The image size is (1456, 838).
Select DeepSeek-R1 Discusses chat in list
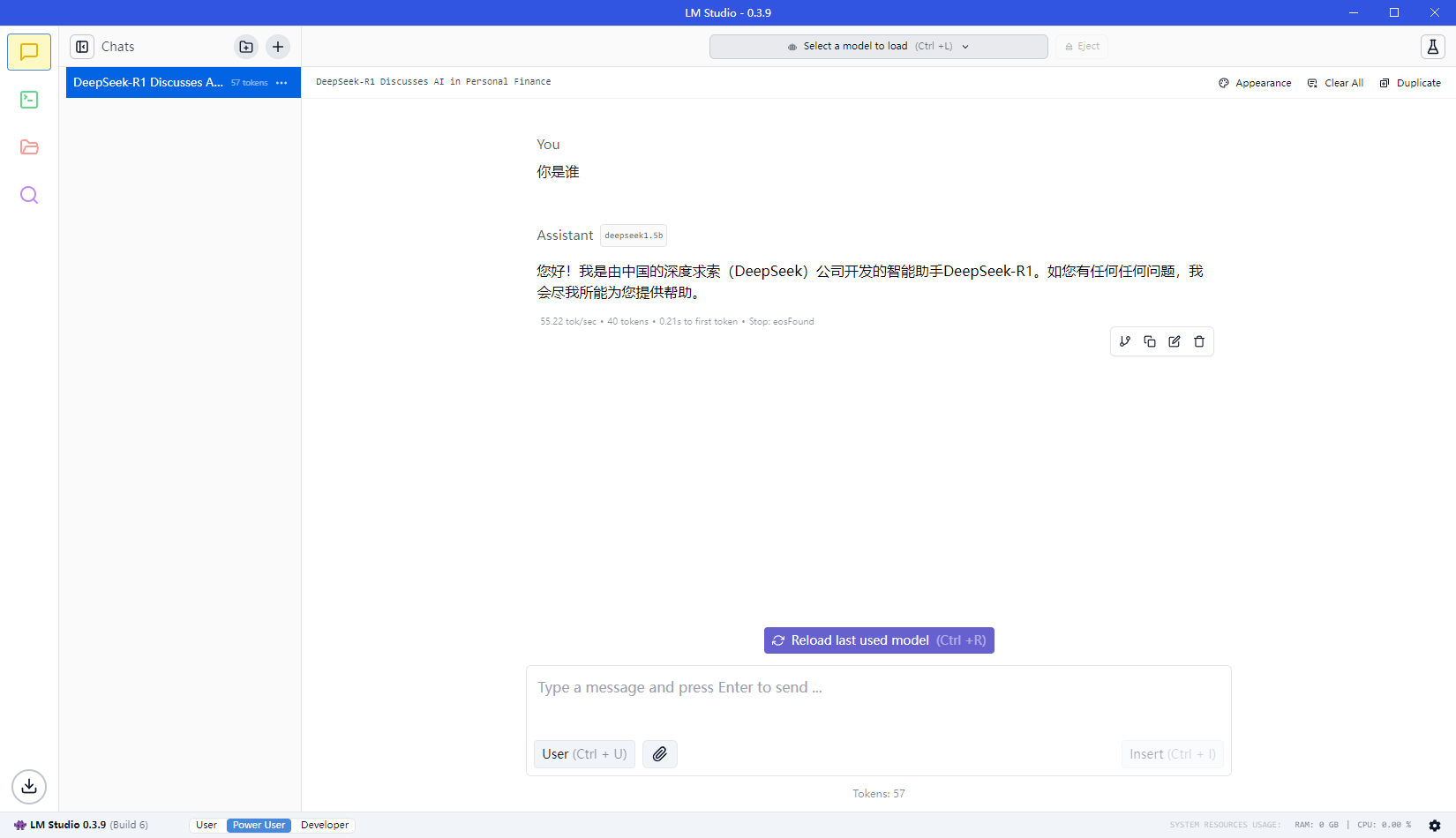click(184, 83)
